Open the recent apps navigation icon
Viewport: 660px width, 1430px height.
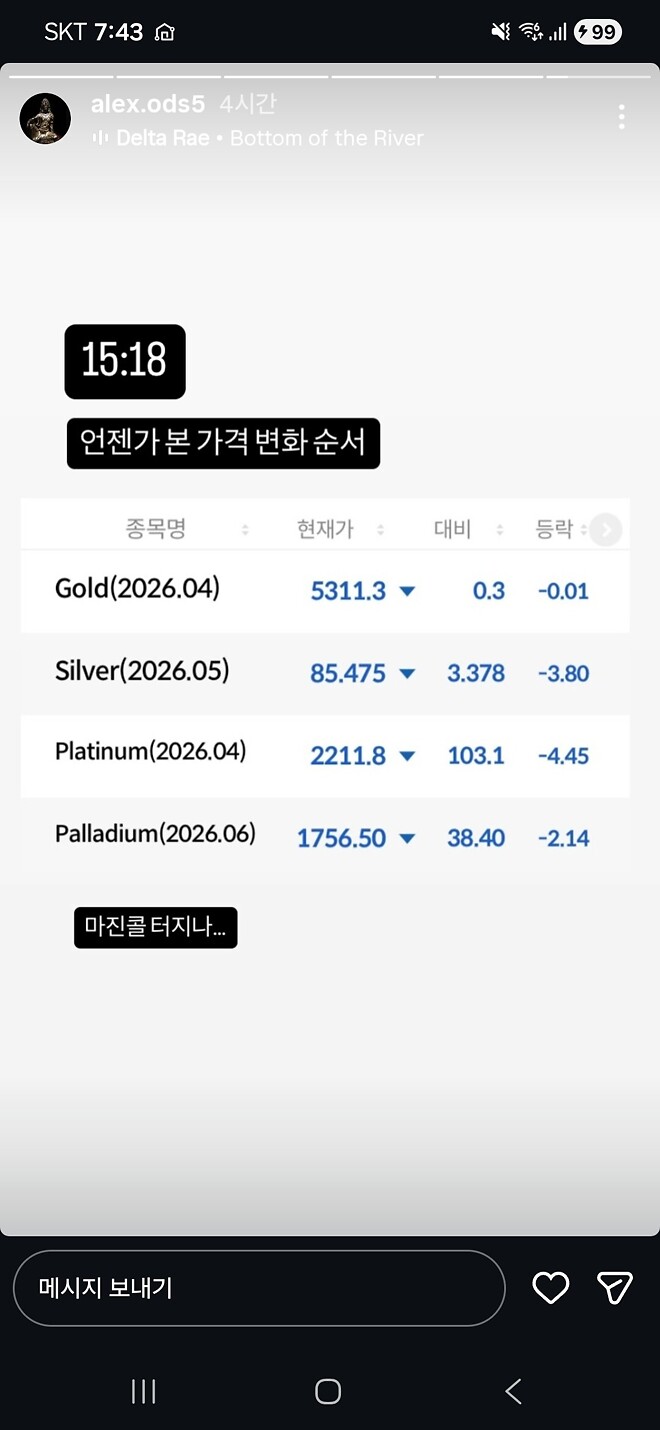click(x=143, y=1390)
